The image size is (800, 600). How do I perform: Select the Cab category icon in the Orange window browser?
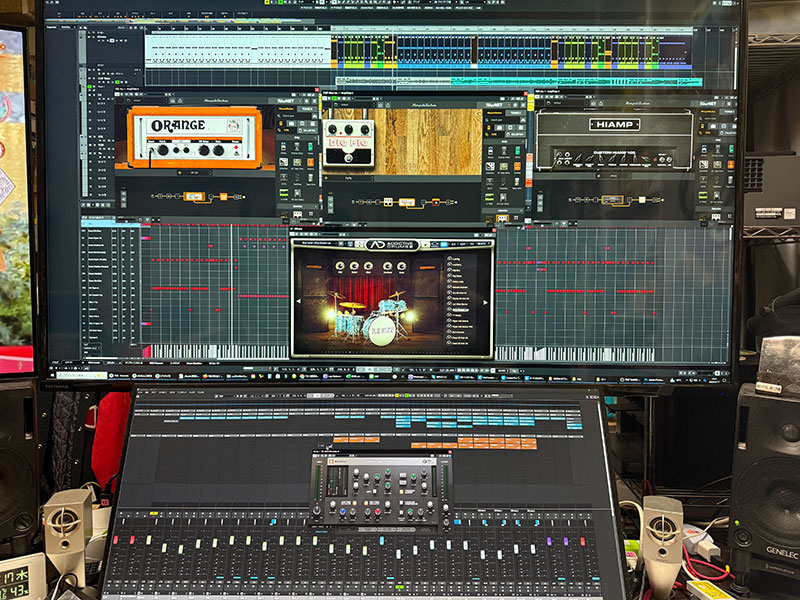tap(302, 123)
